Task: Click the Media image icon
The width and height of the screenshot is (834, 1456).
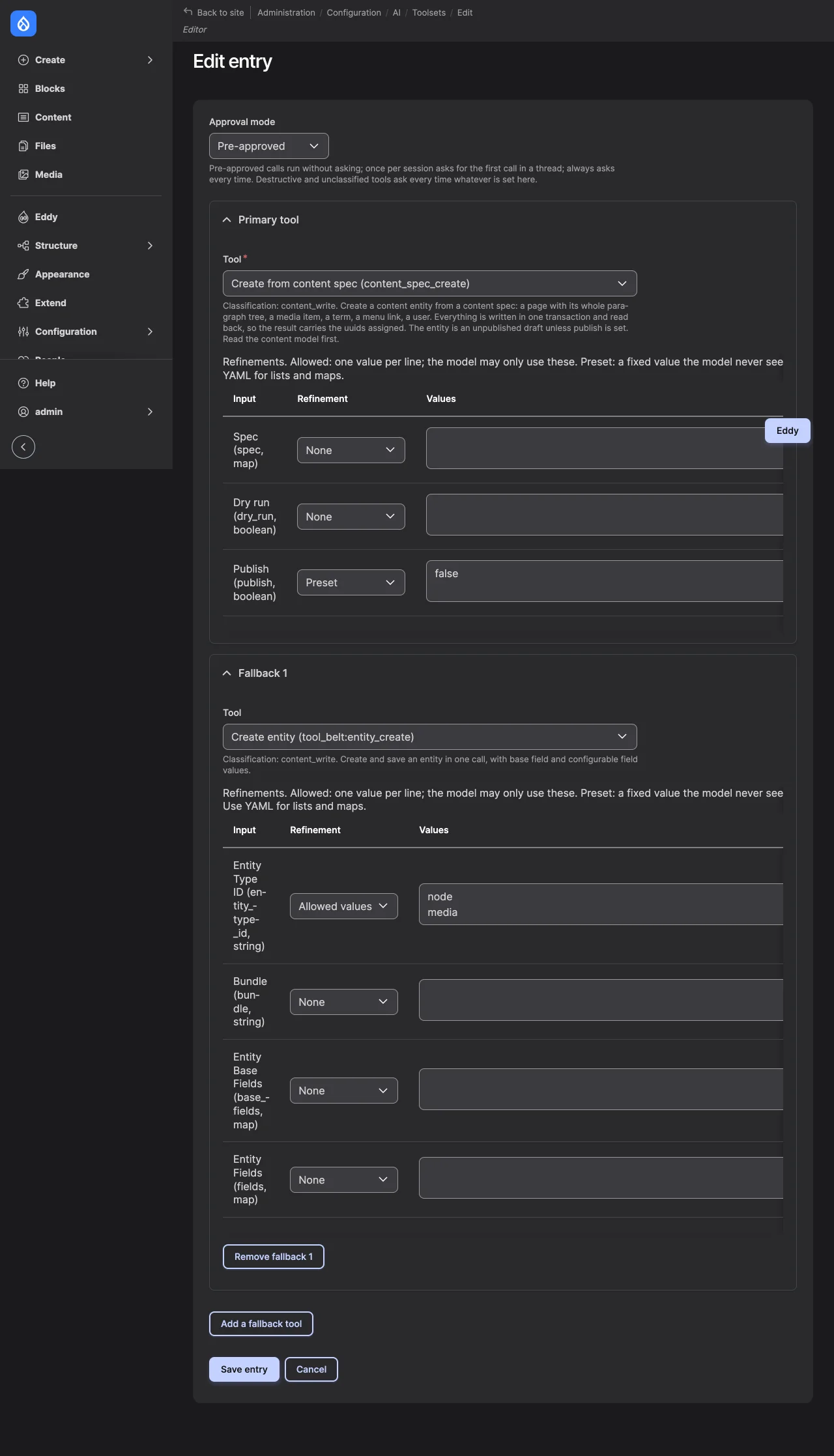Action: coord(23,175)
